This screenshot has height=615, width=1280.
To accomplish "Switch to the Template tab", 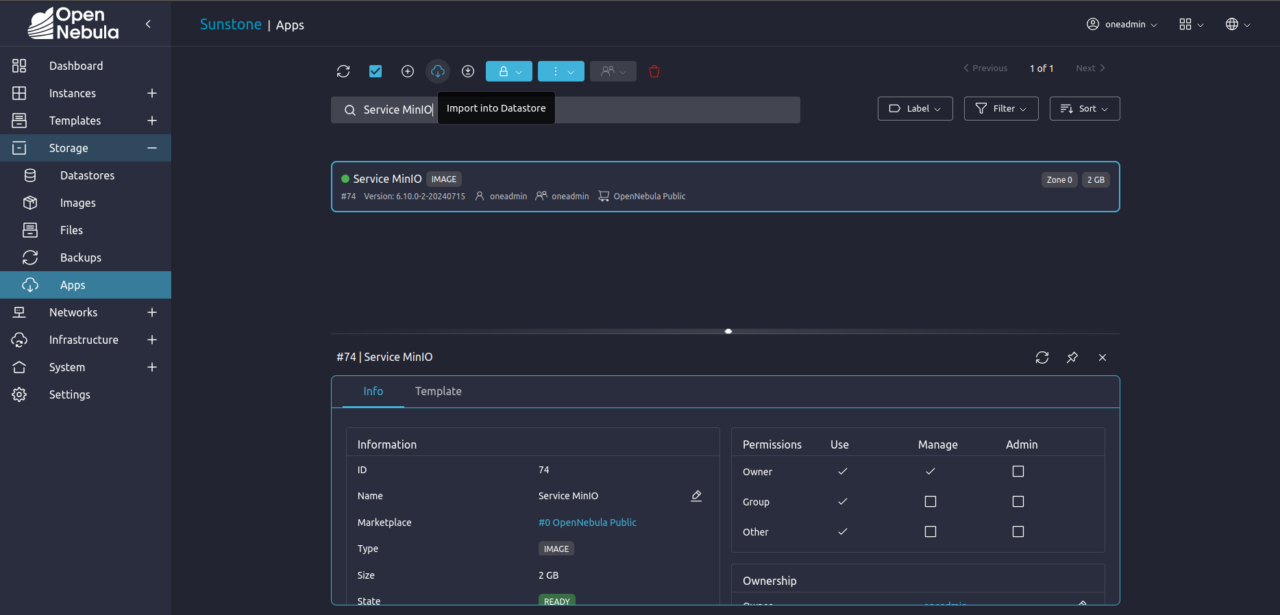I will click(438, 391).
